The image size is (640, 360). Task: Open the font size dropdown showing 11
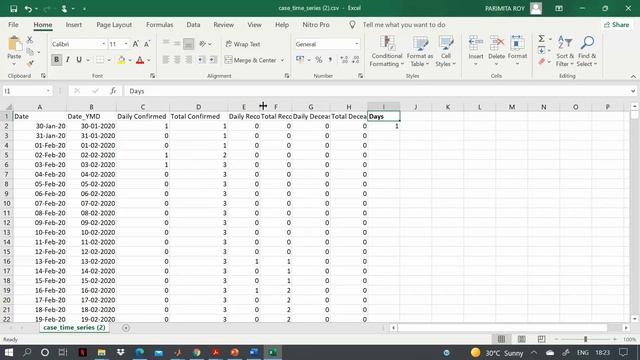[126, 44]
